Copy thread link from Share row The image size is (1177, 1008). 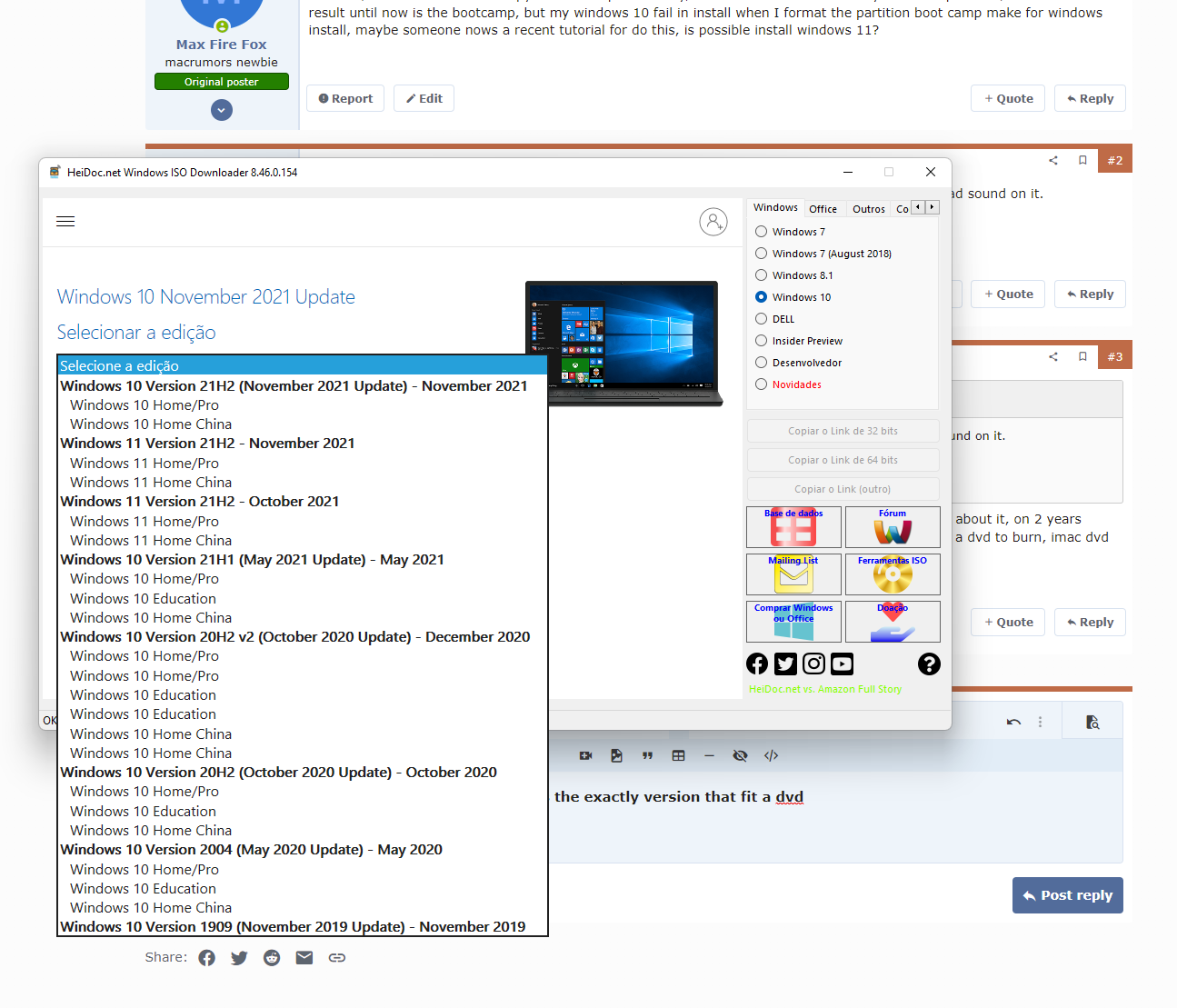click(x=337, y=958)
